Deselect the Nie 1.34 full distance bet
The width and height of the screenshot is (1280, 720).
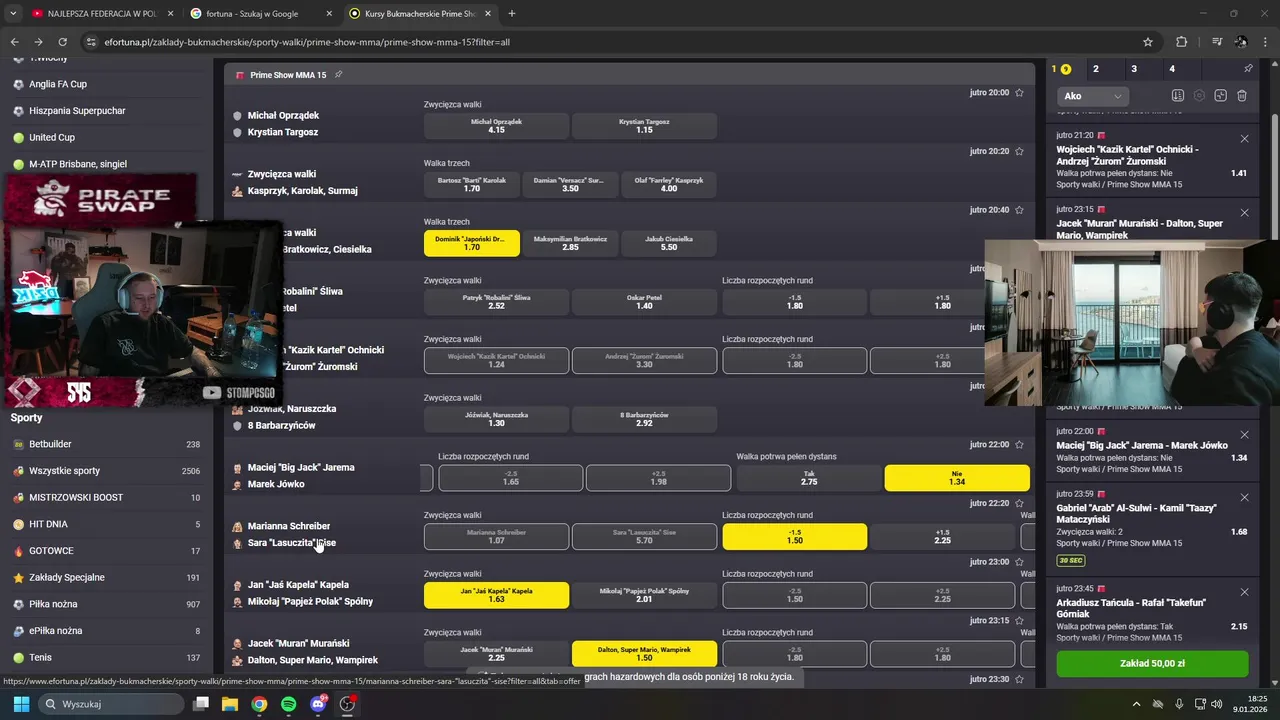click(957, 477)
